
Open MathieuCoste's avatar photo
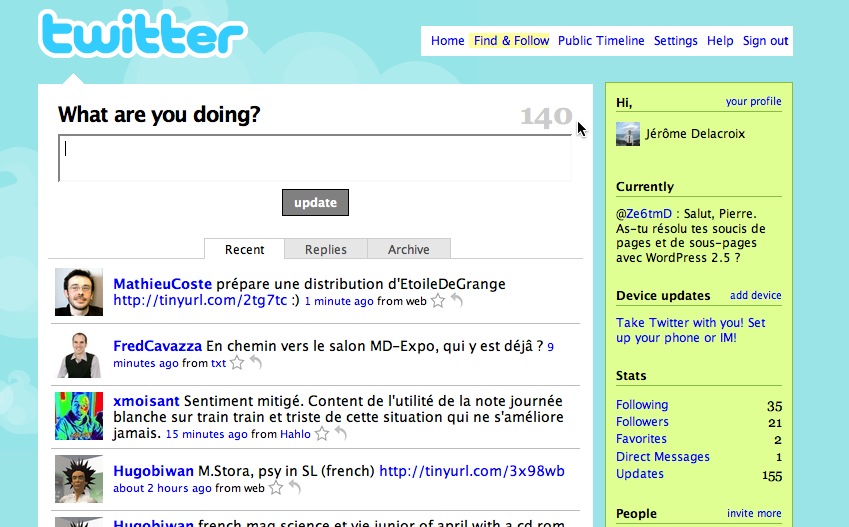[x=79, y=292]
